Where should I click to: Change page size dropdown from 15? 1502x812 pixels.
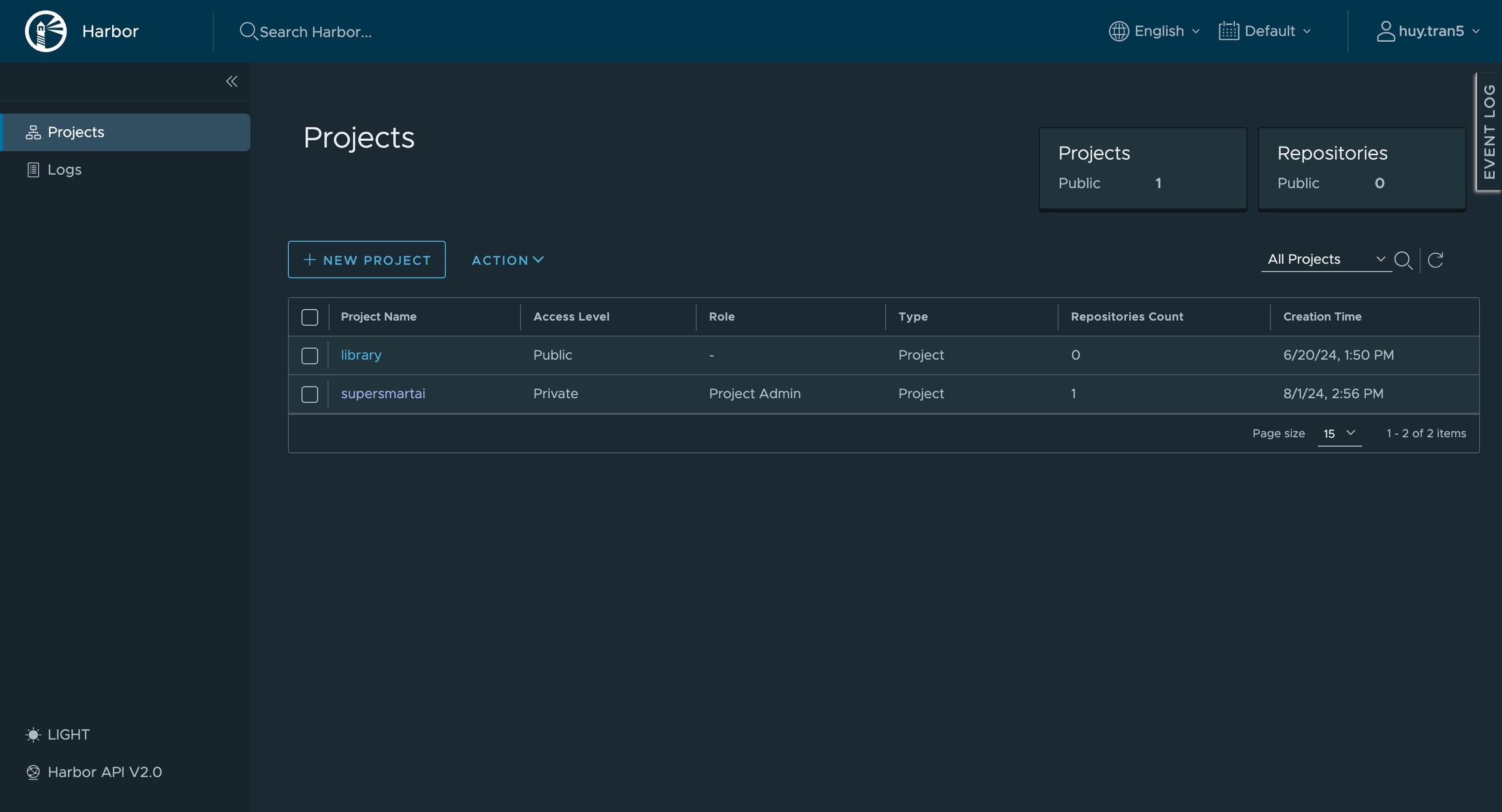pyautogui.click(x=1339, y=433)
